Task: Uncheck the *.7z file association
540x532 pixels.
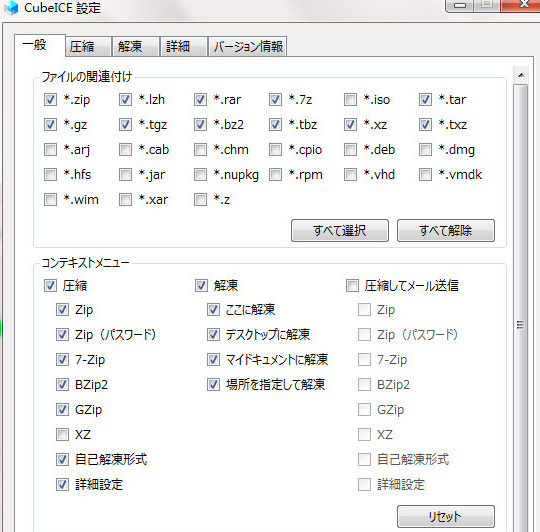Action: coord(276,100)
